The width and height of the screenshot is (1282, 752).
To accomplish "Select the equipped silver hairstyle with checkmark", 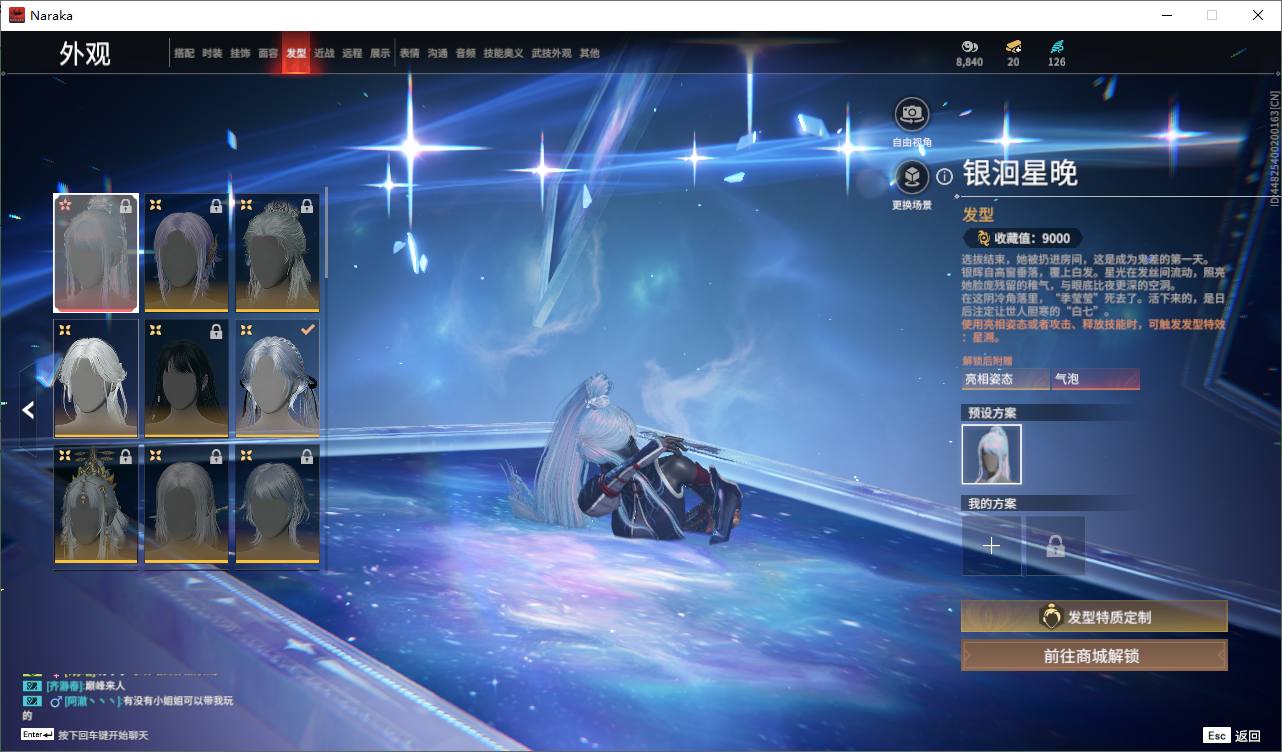I will coord(277,379).
